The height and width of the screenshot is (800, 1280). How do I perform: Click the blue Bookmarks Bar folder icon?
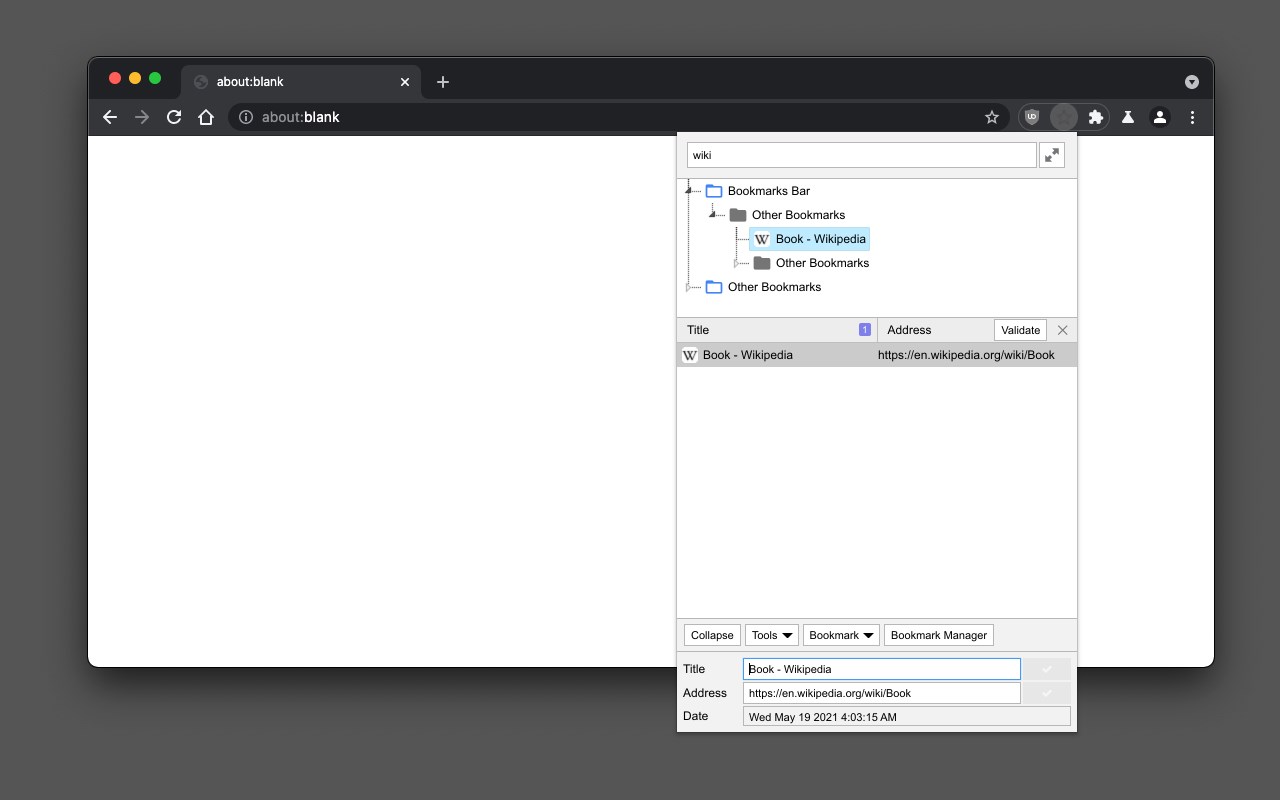(714, 191)
